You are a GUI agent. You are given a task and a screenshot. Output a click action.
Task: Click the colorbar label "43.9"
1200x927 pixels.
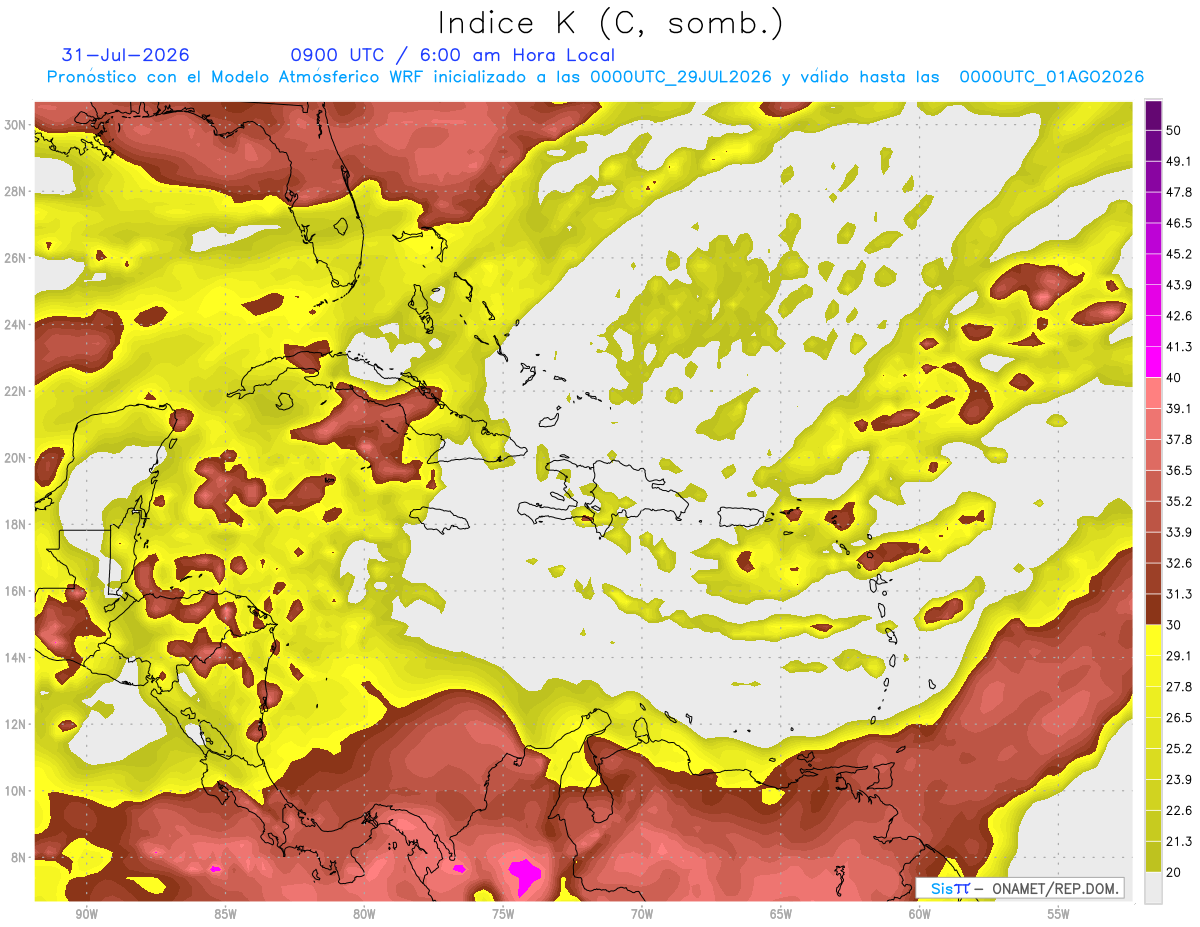coord(1179,285)
